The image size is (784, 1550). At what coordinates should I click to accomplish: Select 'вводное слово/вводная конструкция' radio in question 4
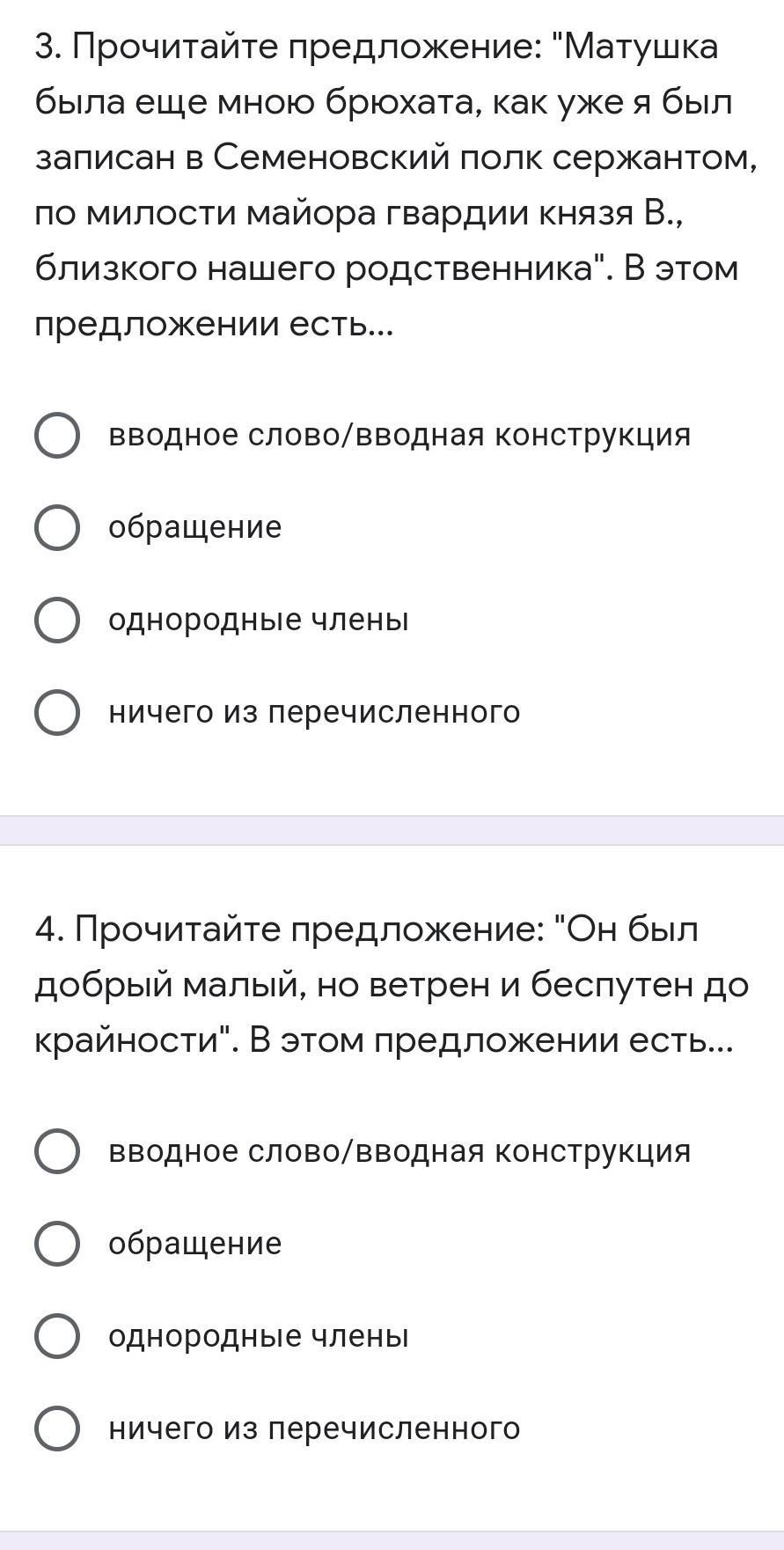57,1151
